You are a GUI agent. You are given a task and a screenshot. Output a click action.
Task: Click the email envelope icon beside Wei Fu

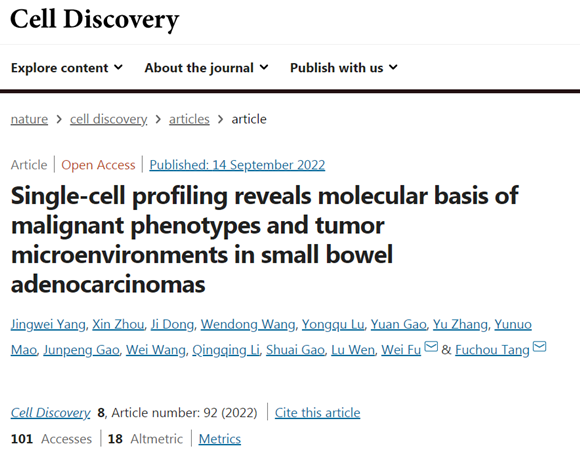pos(431,346)
